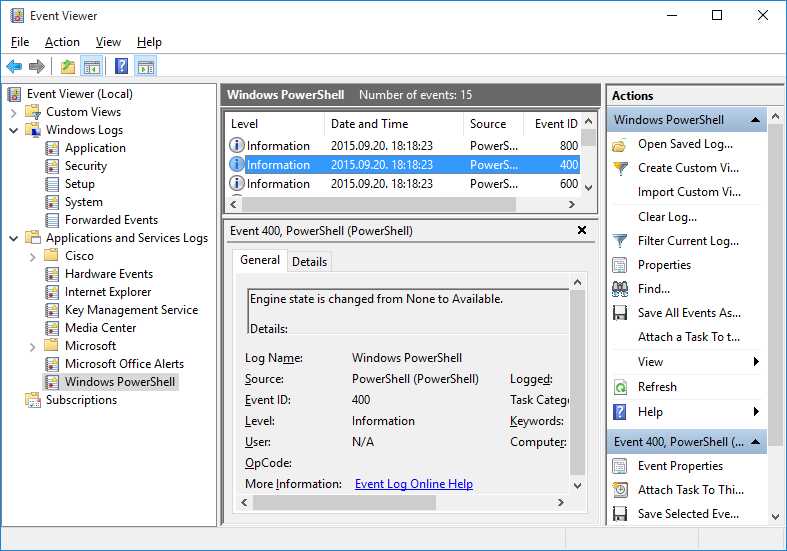
Task: Switch to the Details tab
Action: click(x=309, y=261)
